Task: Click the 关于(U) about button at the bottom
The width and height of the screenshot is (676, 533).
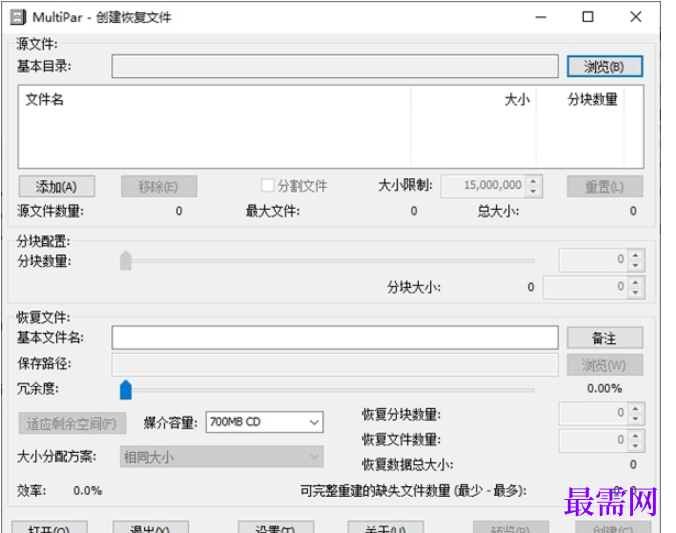Action: (385, 527)
